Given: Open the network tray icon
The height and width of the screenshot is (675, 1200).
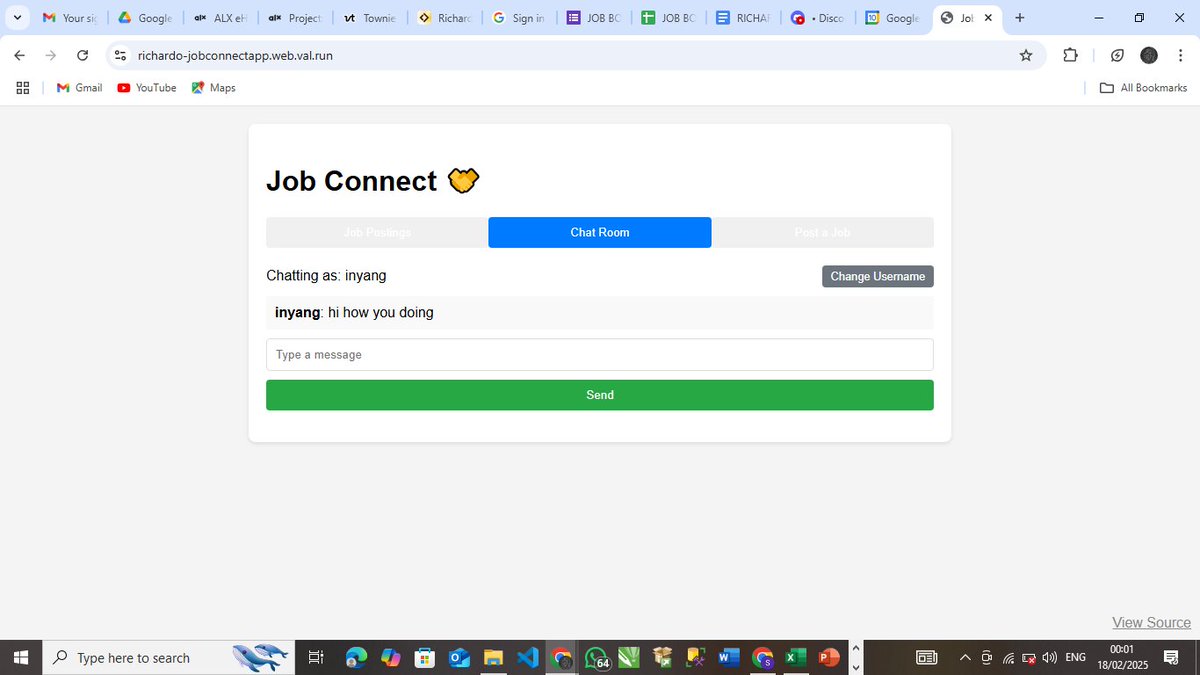Looking at the screenshot, I should [x=1008, y=657].
